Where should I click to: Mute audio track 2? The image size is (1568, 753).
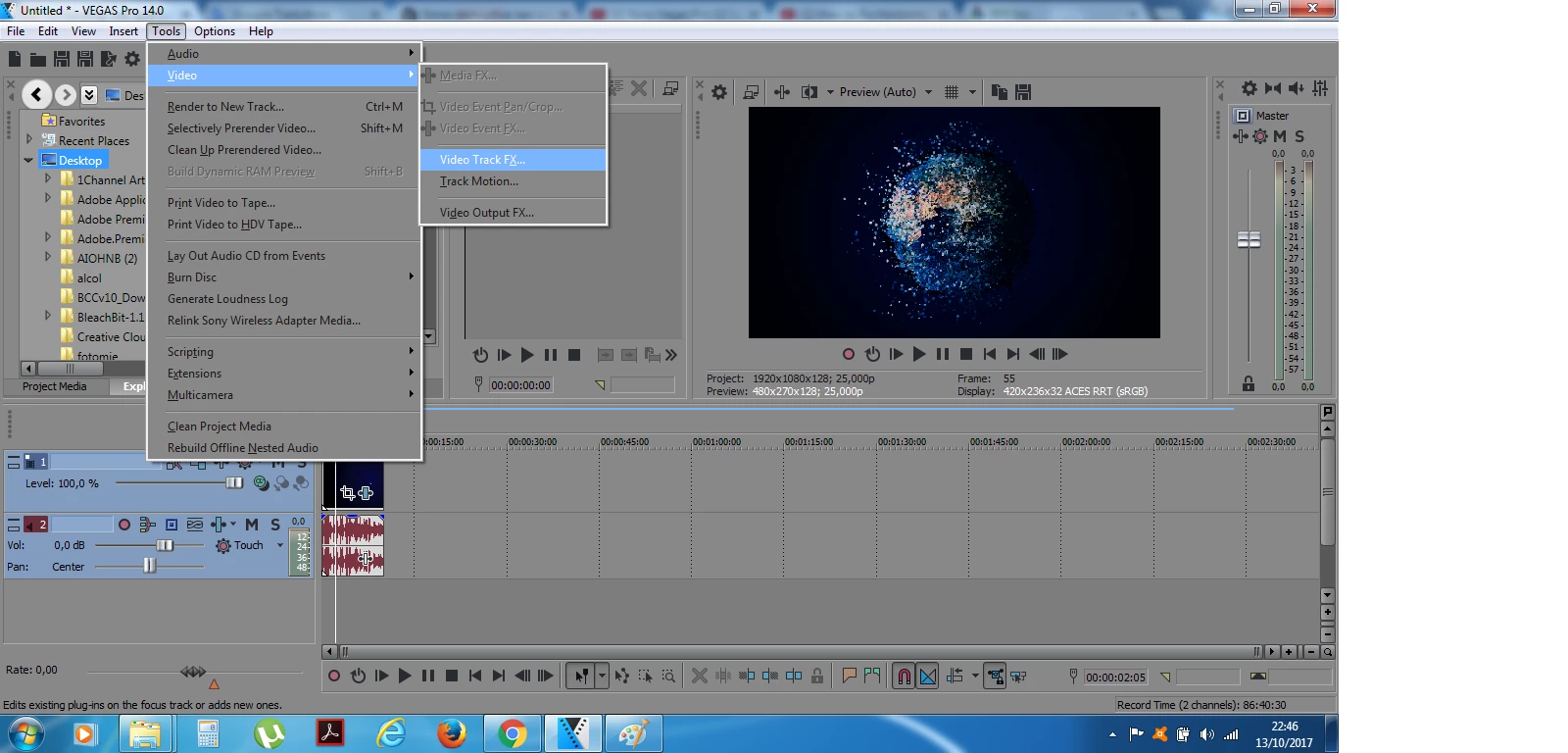pyautogui.click(x=252, y=525)
